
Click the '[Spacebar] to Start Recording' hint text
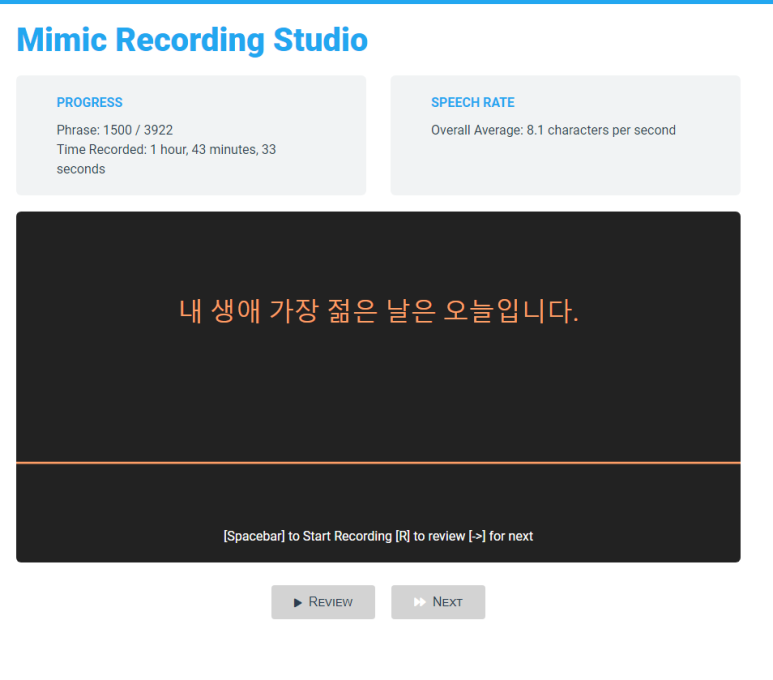point(307,536)
